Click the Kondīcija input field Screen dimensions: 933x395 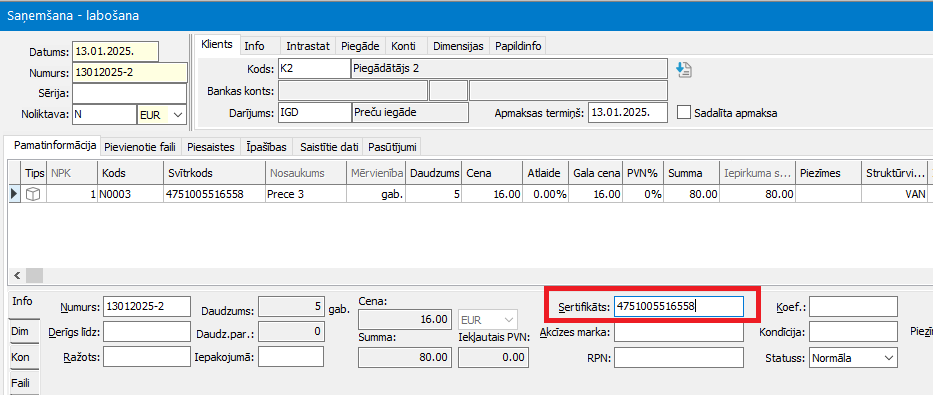[x=853, y=332]
